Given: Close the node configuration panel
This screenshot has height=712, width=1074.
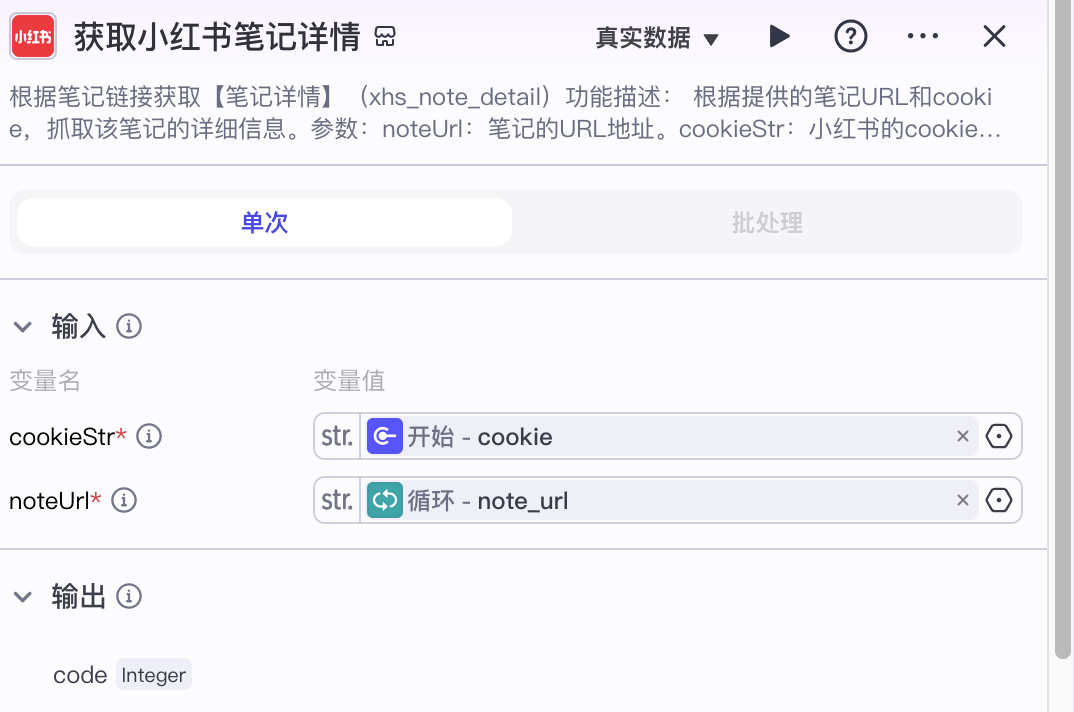Looking at the screenshot, I should (x=994, y=37).
